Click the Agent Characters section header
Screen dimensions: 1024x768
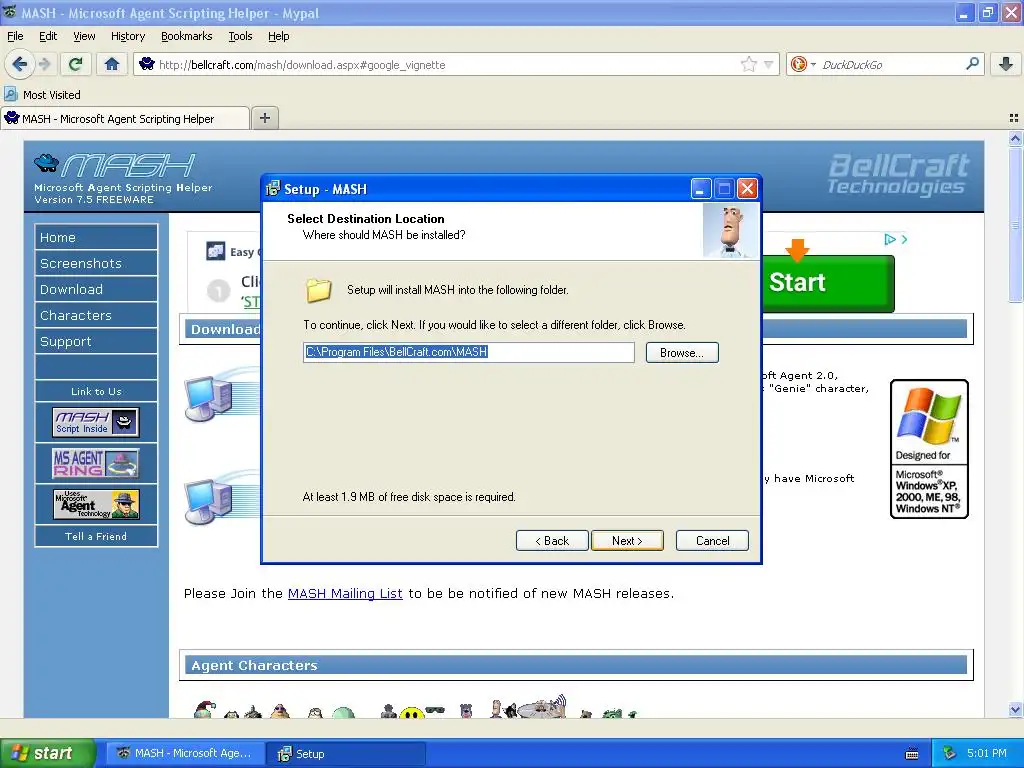tap(576, 665)
